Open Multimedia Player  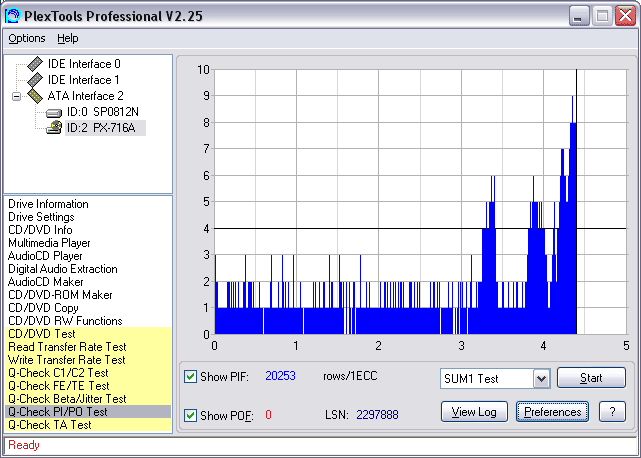pos(49,243)
